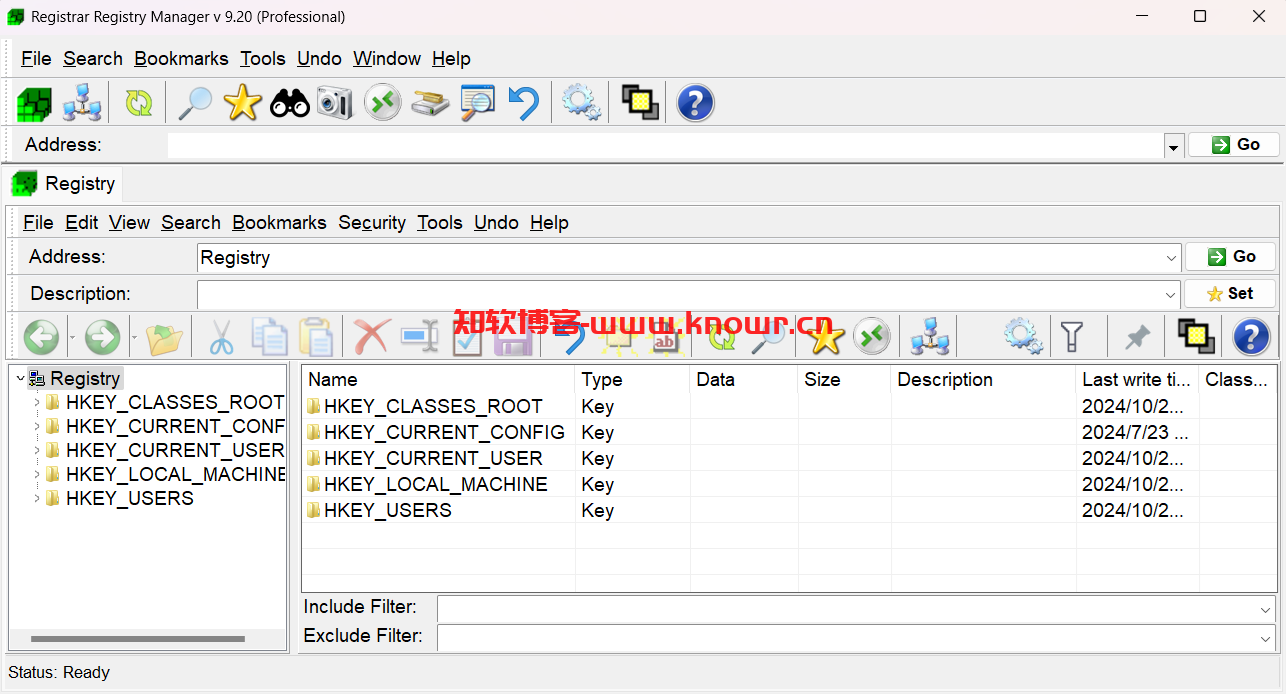Collapse the Registry root node
The height and width of the screenshot is (694, 1286).
[20, 379]
